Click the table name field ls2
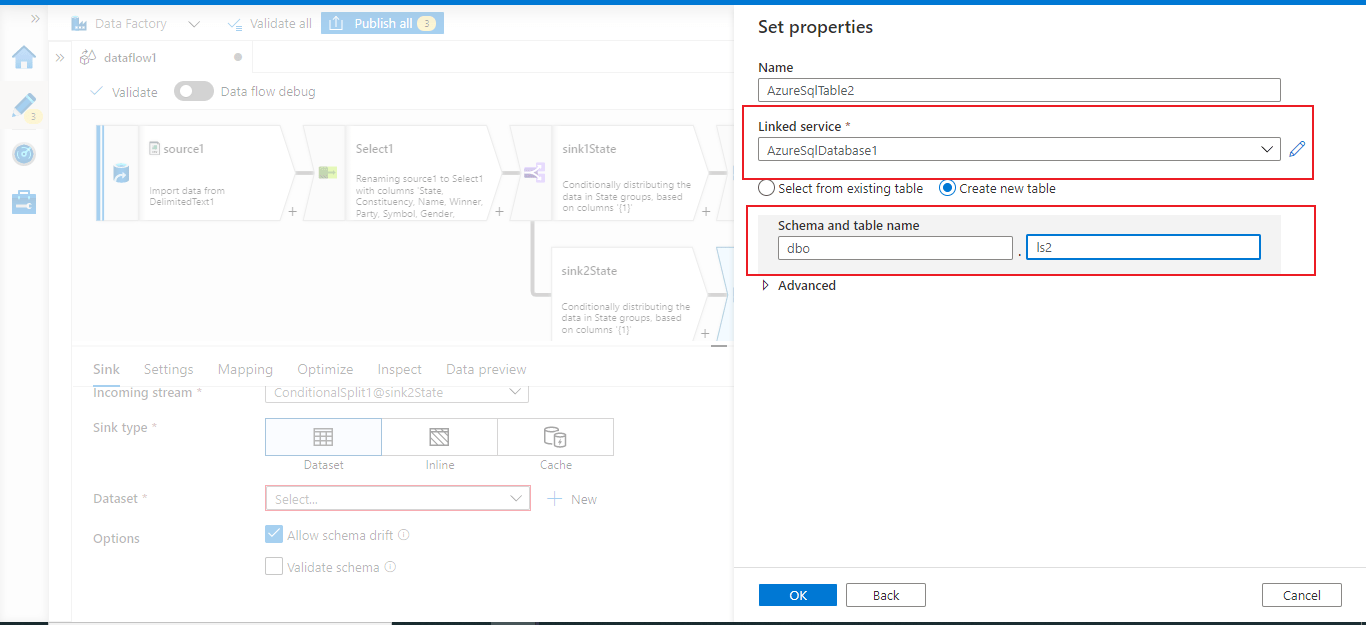Image resolution: width=1366 pixels, height=625 pixels. tap(1143, 247)
